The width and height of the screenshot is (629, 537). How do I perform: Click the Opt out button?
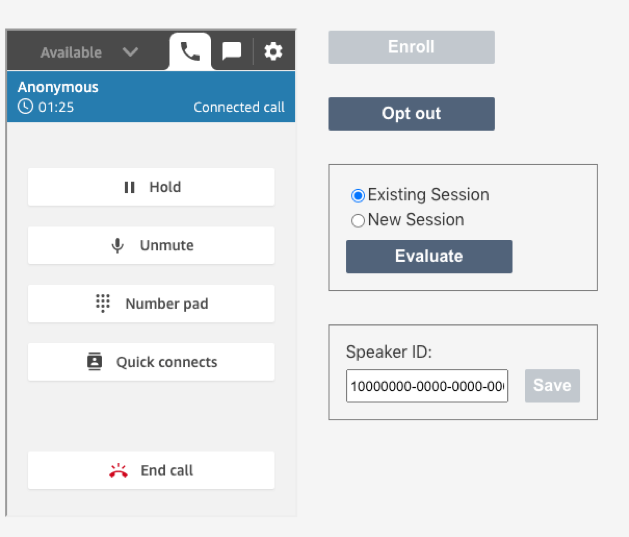(x=411, y=114)
